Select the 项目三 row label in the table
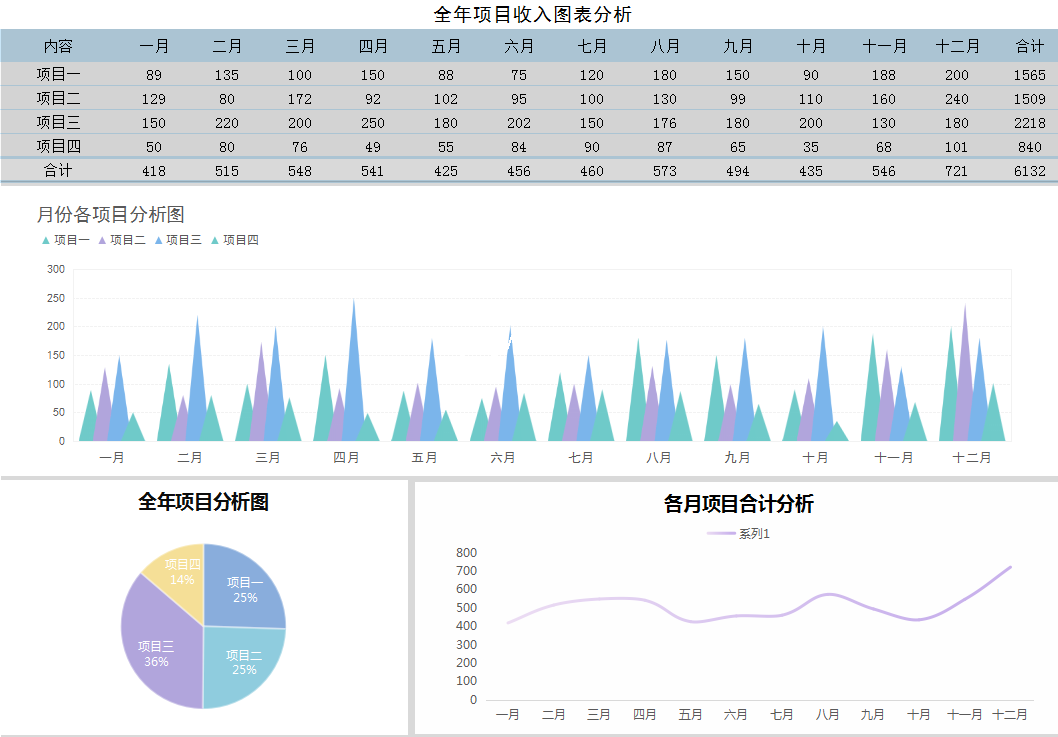 pos(58,123)
